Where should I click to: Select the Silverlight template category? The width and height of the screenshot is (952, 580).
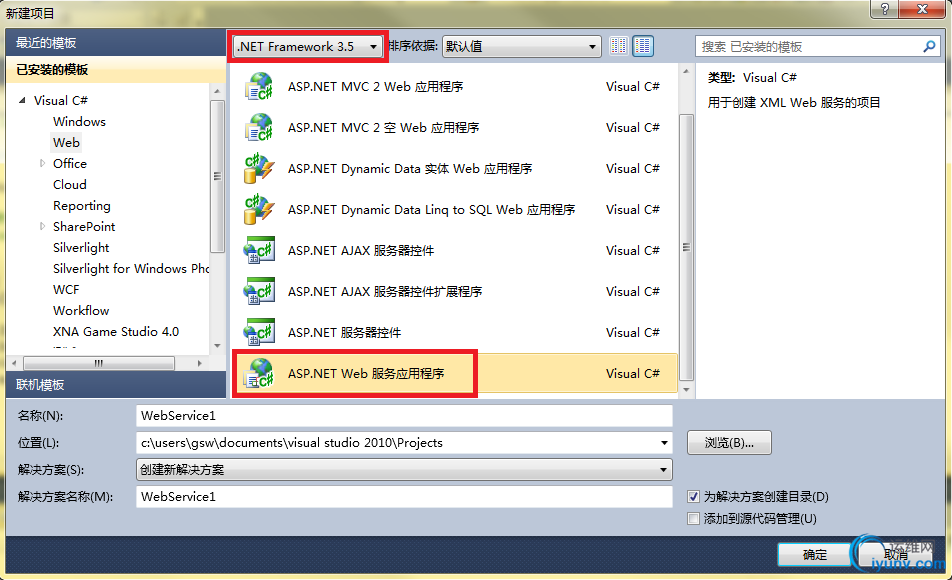coord(81,248)
